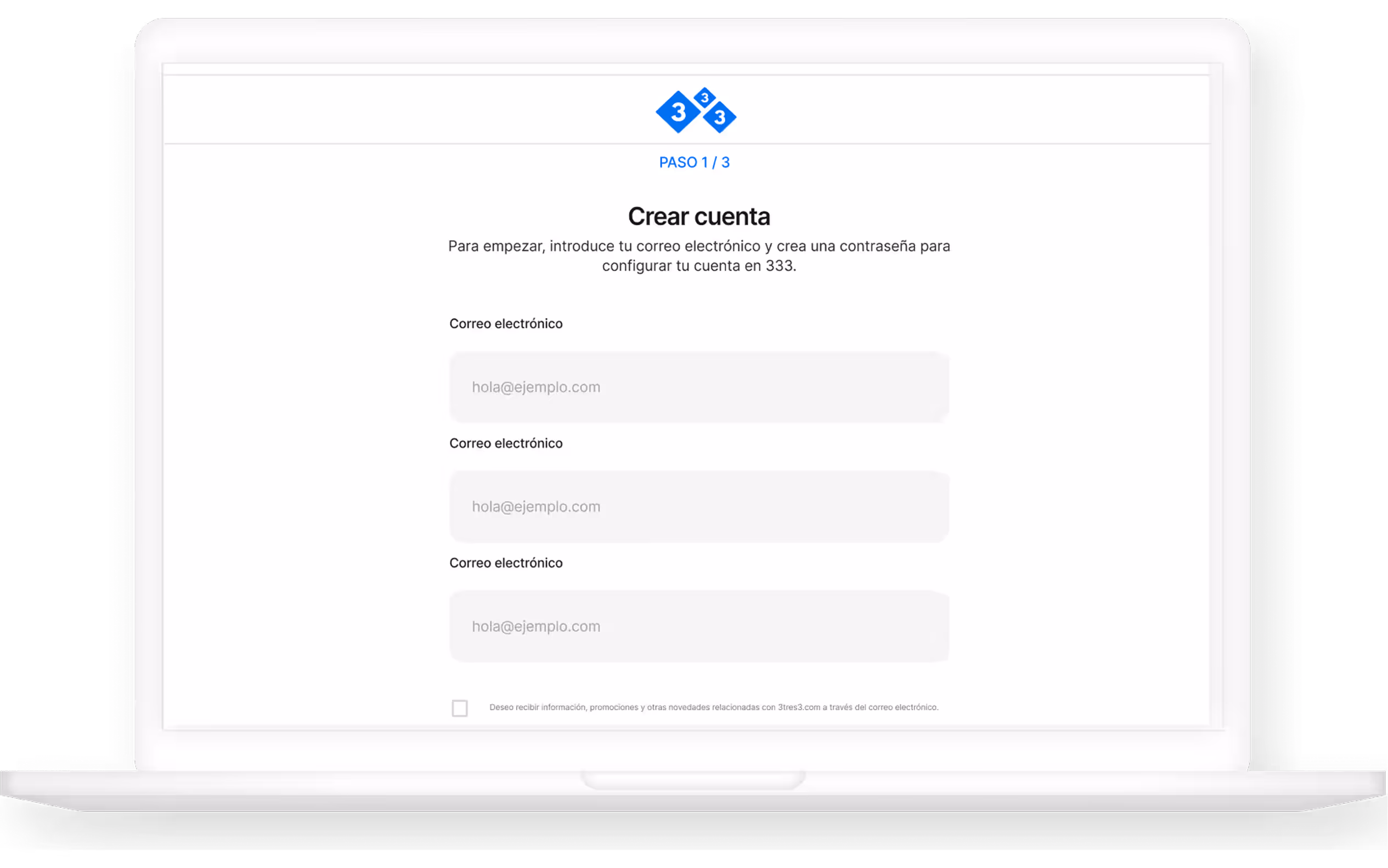Click the 'Deseo recibir información' consent text

point(538,707)
